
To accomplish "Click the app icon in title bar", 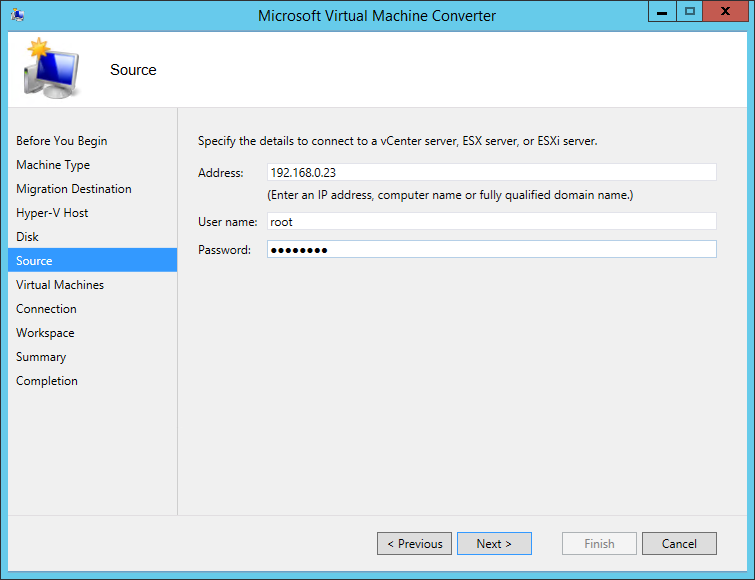I will (x=17, y=15).
